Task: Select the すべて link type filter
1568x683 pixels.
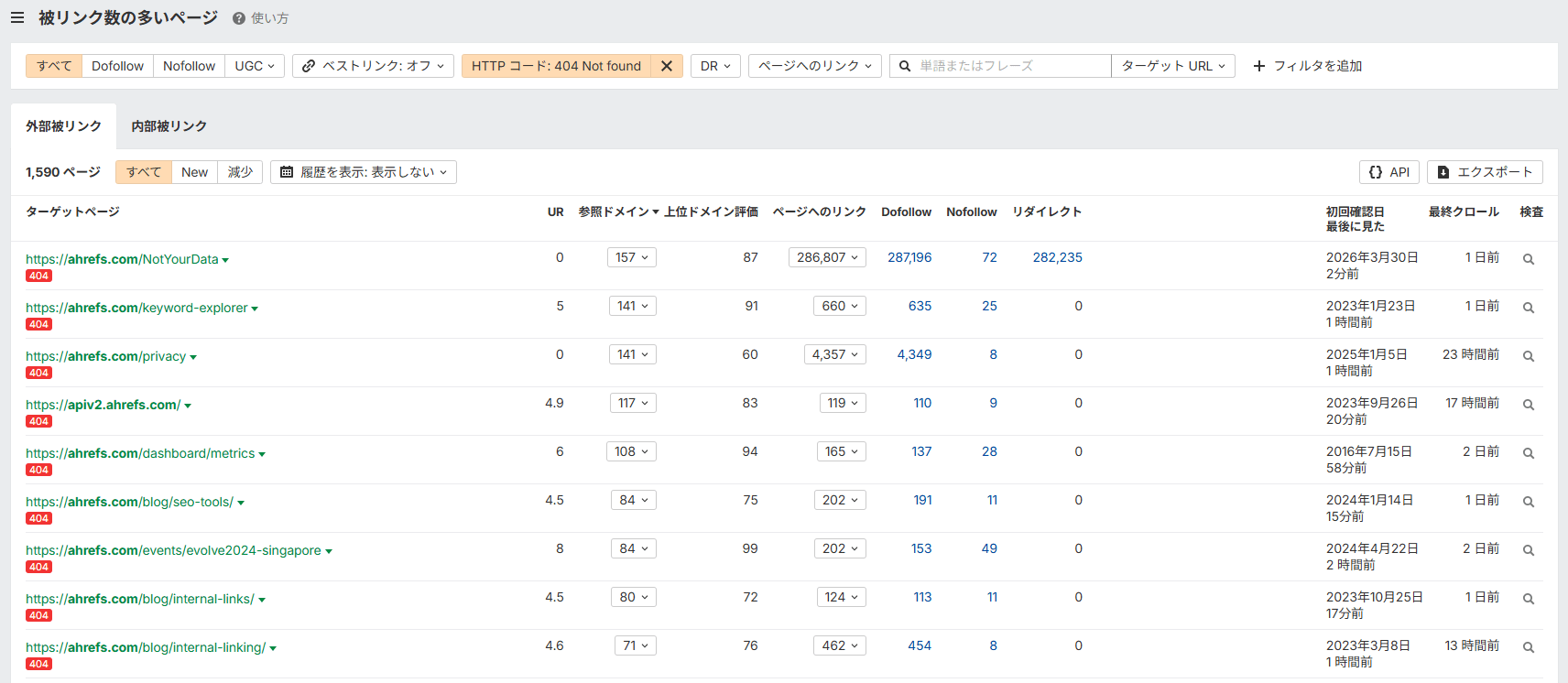Action: pyautogui.click(x=54, y=66)
